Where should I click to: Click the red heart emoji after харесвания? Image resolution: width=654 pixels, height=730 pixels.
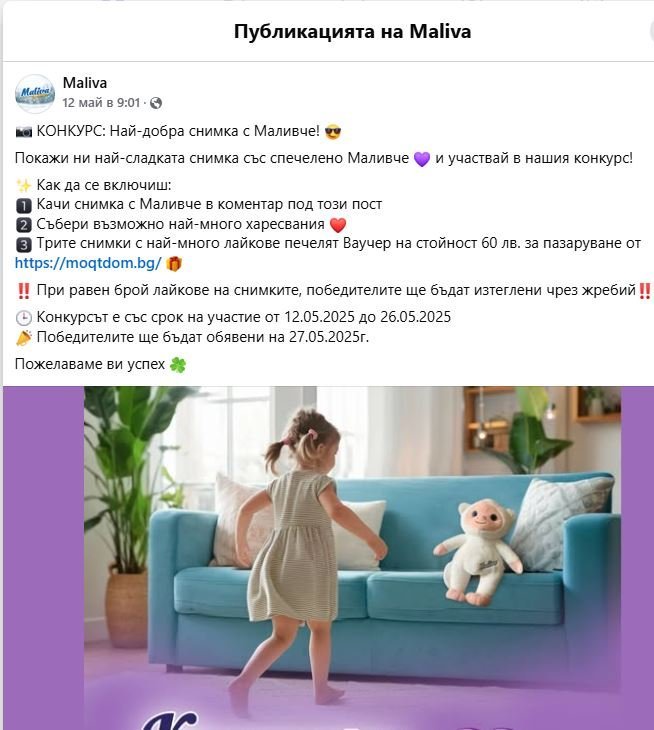pyautogui.click(x=338, y=225)
